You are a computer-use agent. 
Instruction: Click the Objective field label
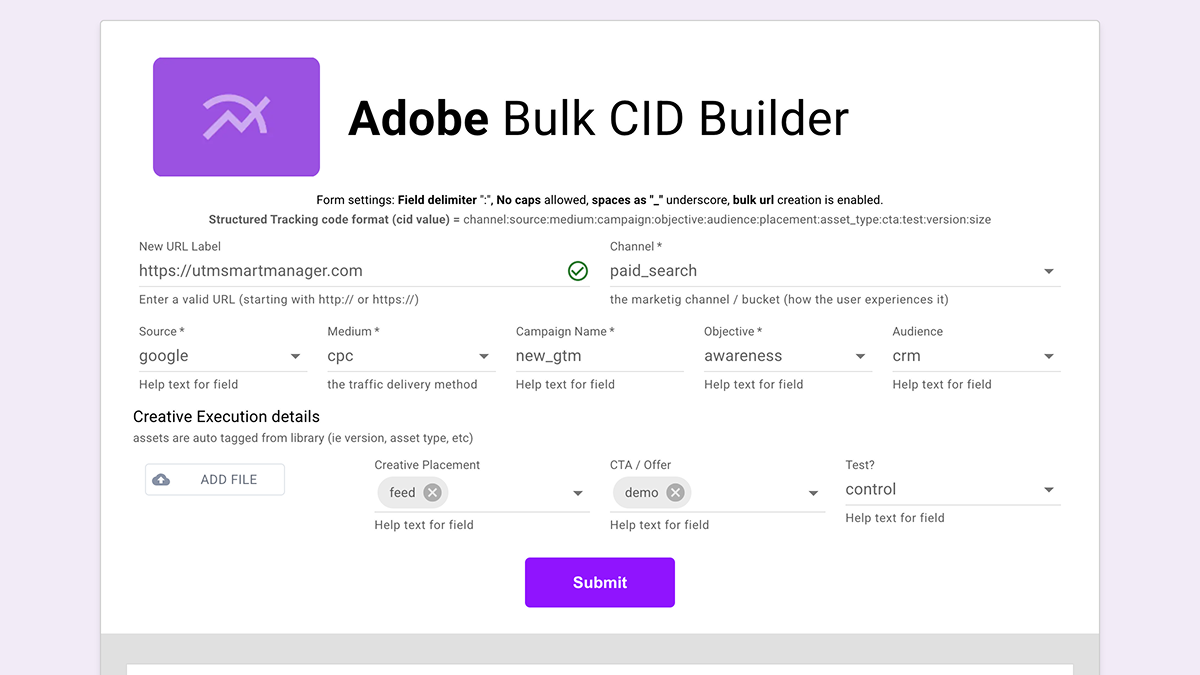(x=733, y=331)
